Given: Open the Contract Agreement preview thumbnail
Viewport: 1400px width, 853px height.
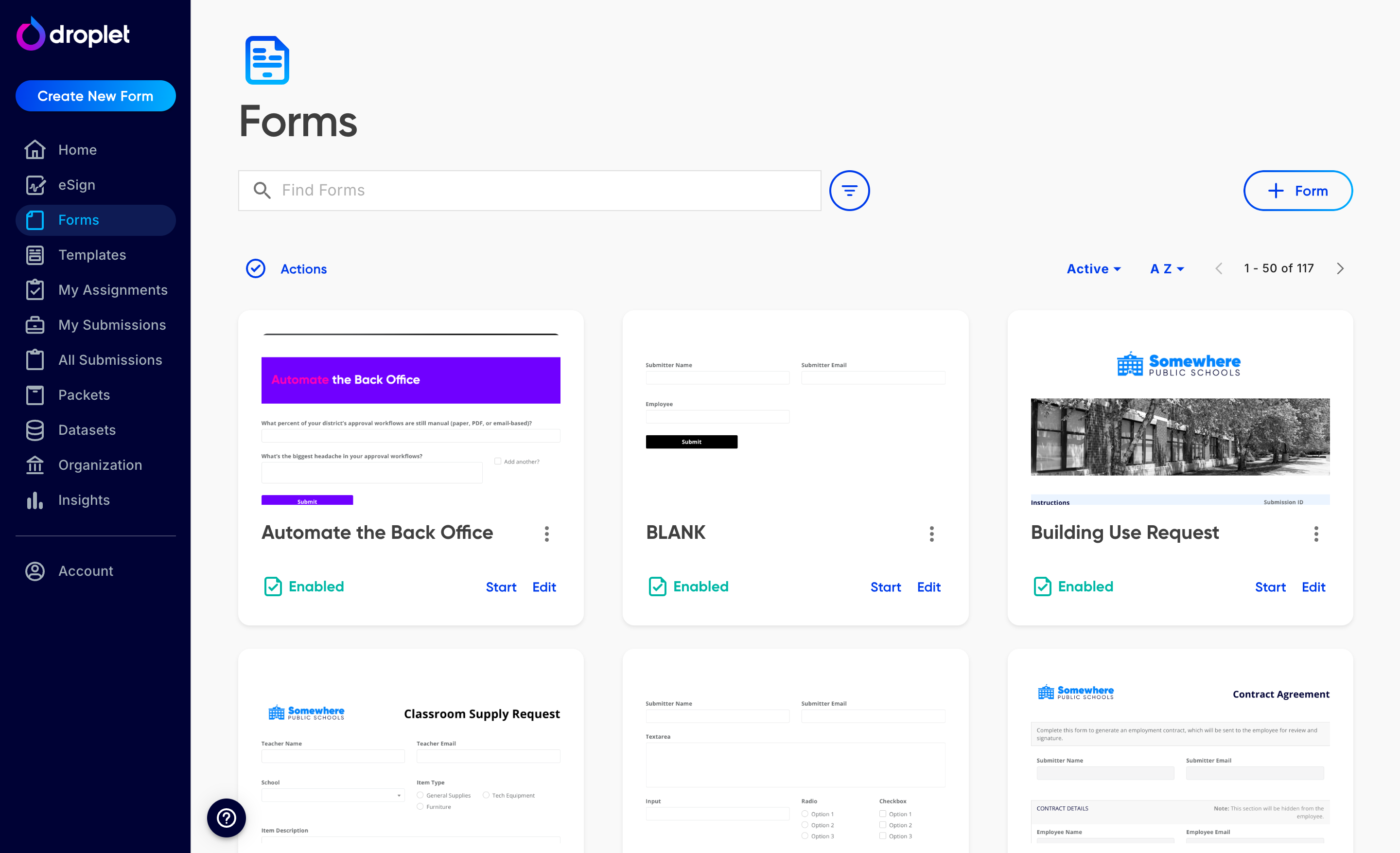Looking at the screenshot, I should [x=1180, y=759].
